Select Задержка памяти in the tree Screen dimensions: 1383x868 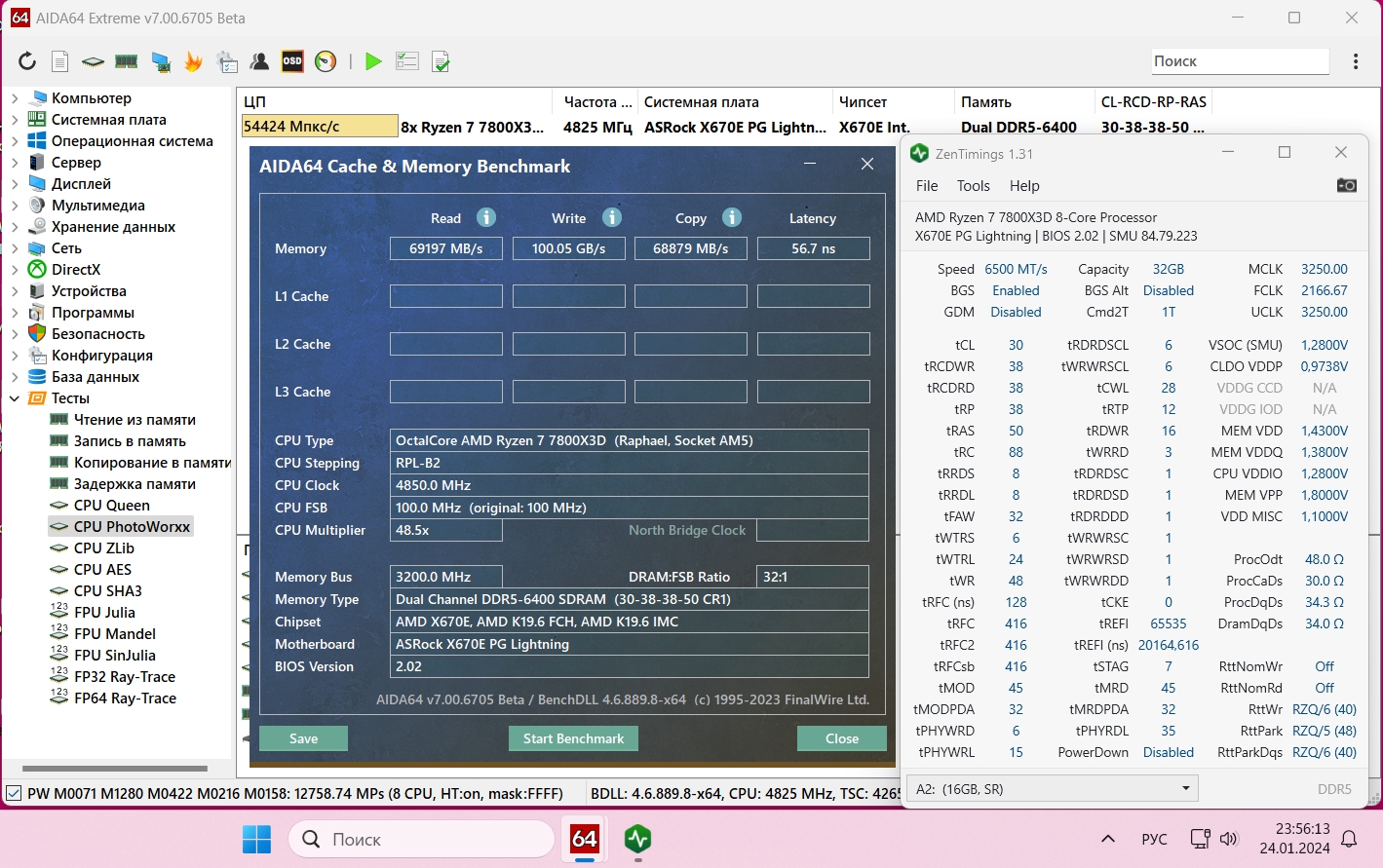pos(134,484)
